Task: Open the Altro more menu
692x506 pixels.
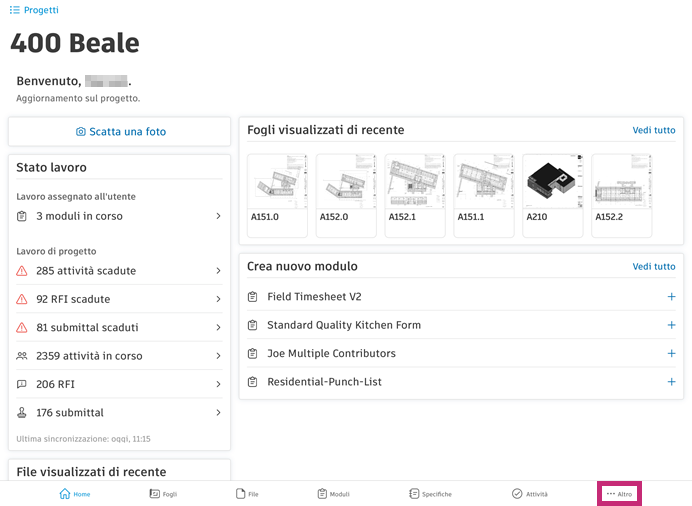Action: pos(619,494)
